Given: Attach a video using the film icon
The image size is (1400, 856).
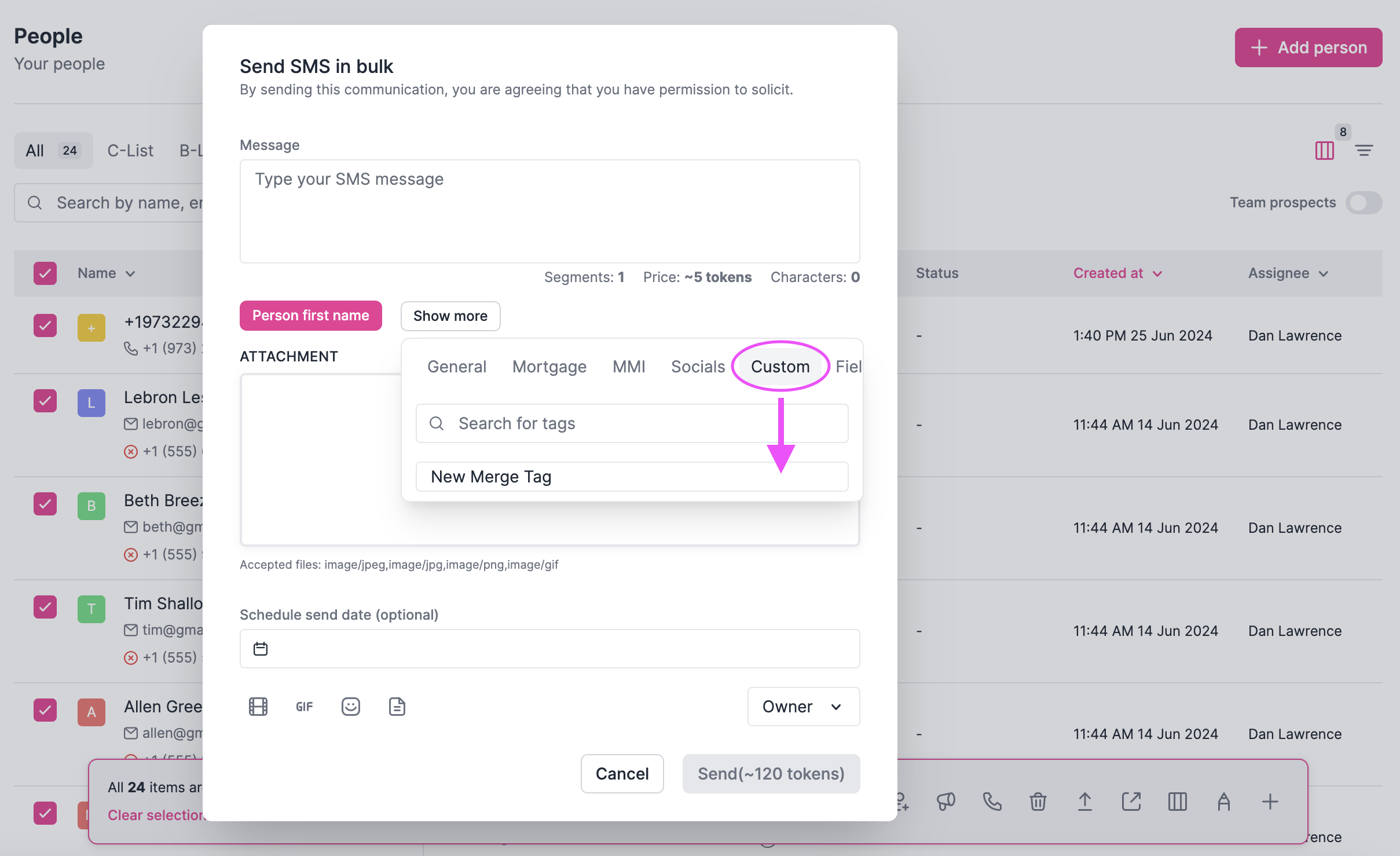Looking at the screenshot, I should 258,706.
